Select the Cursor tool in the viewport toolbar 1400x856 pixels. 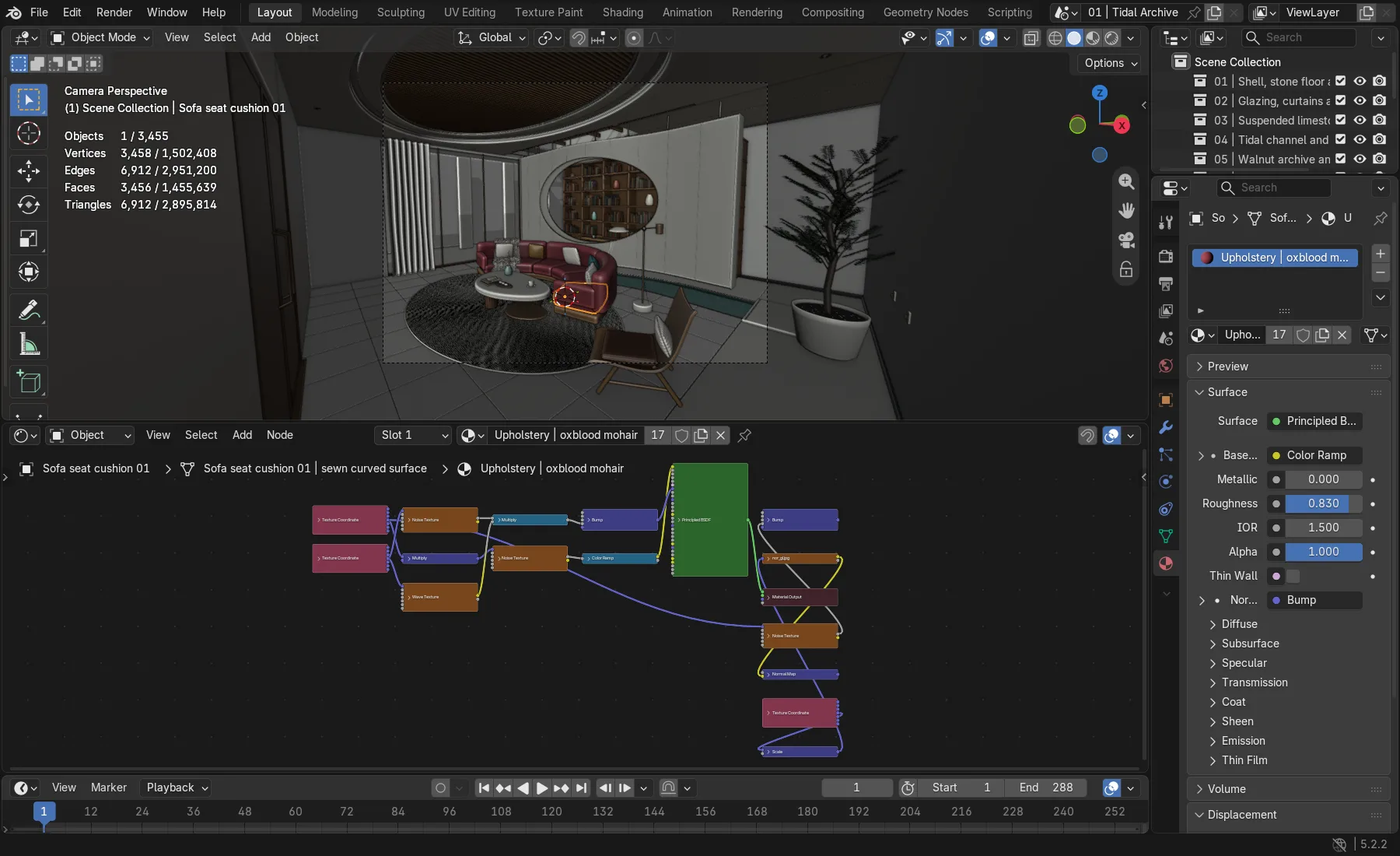pos(29,134)
